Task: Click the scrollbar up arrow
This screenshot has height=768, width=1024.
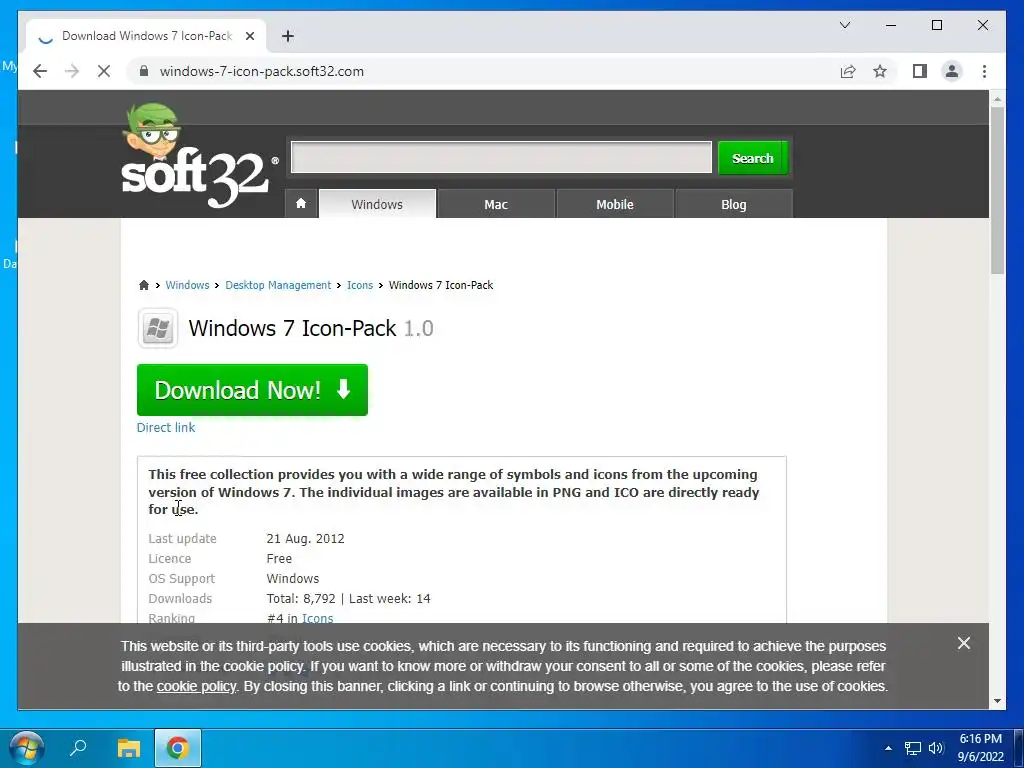Action: tap(997, 99)
